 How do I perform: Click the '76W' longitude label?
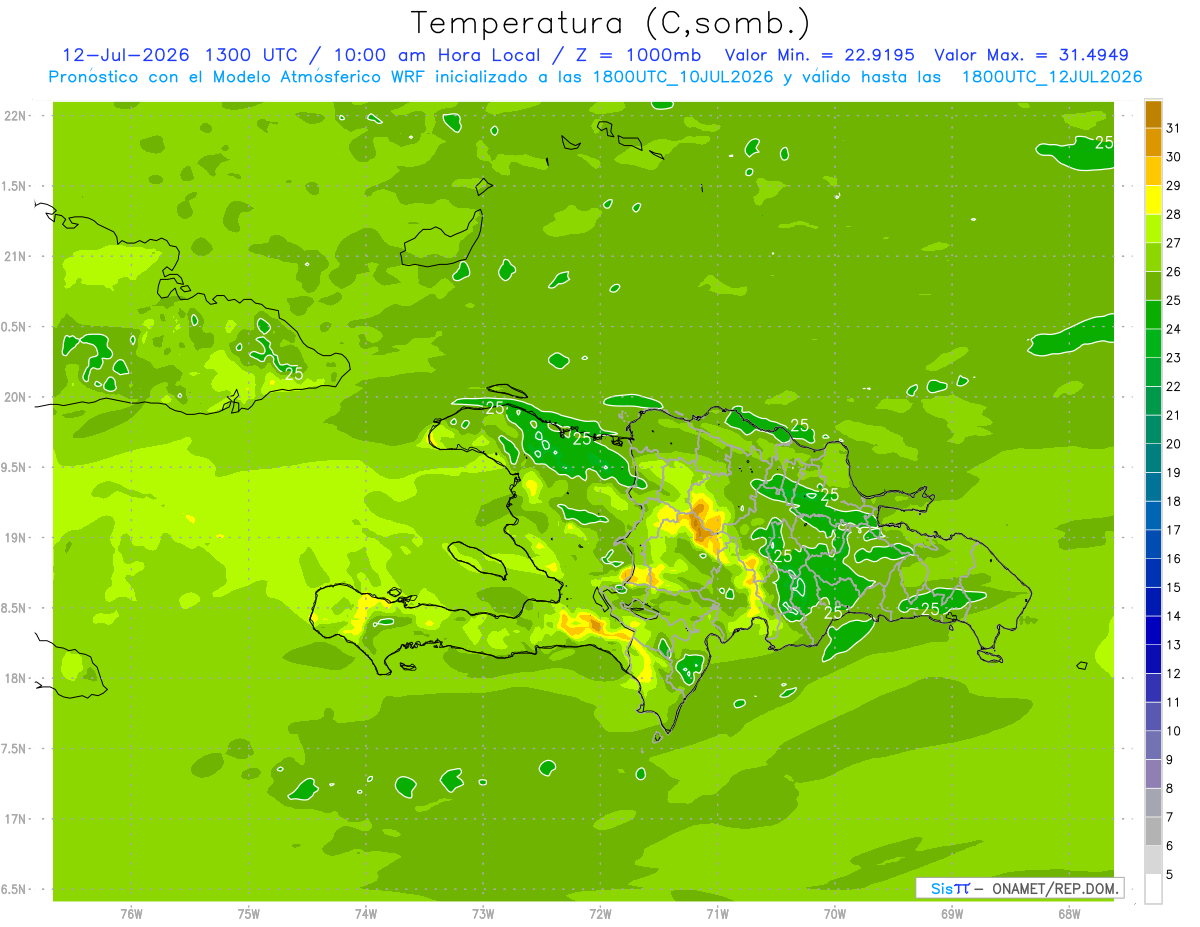[131, 914]
